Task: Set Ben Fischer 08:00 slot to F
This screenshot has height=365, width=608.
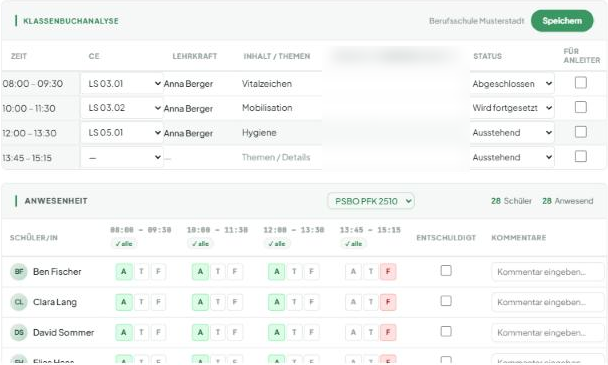Action: tap(158, 272)
